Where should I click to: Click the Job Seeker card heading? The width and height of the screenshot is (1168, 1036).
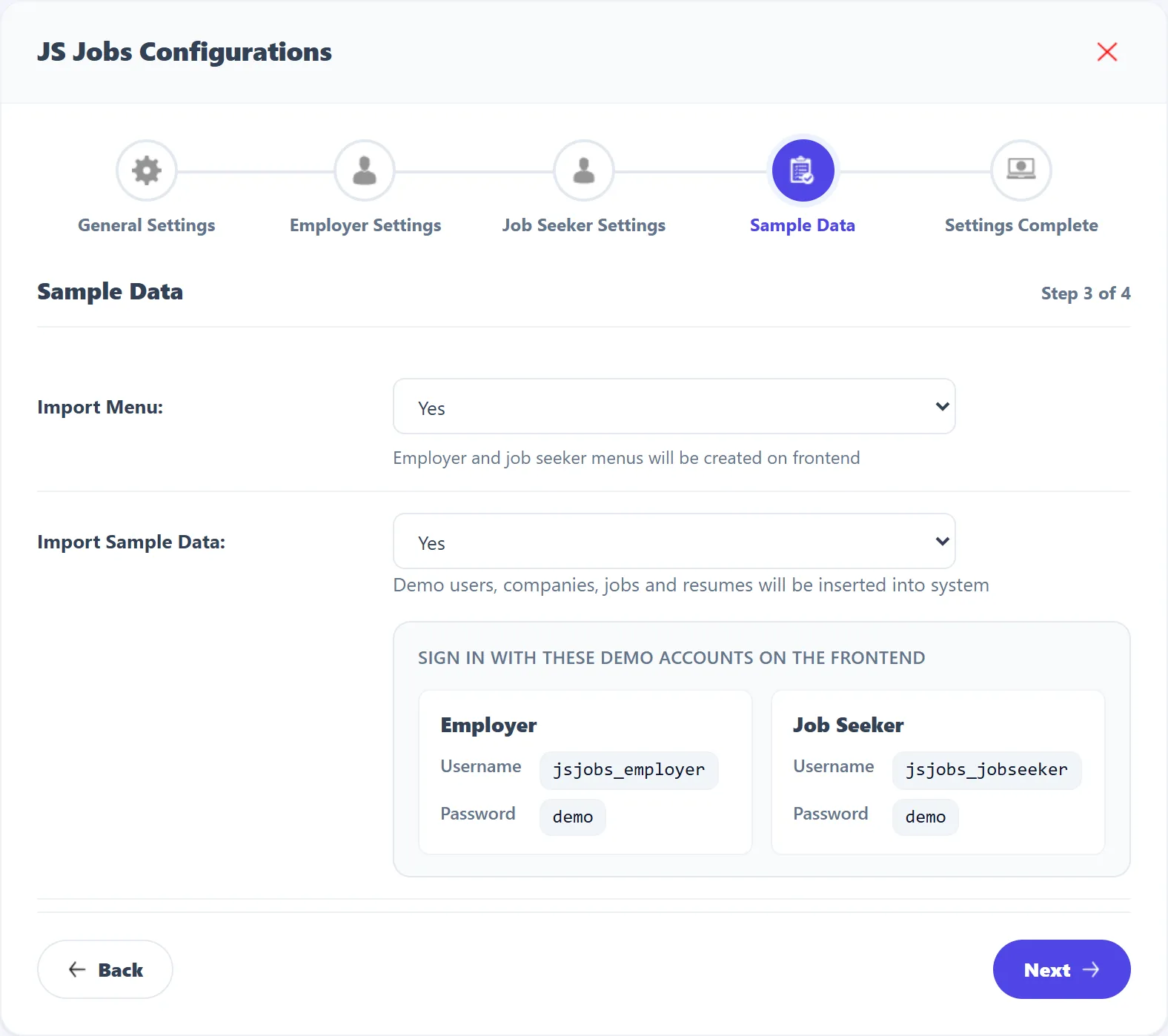[849, 725]
